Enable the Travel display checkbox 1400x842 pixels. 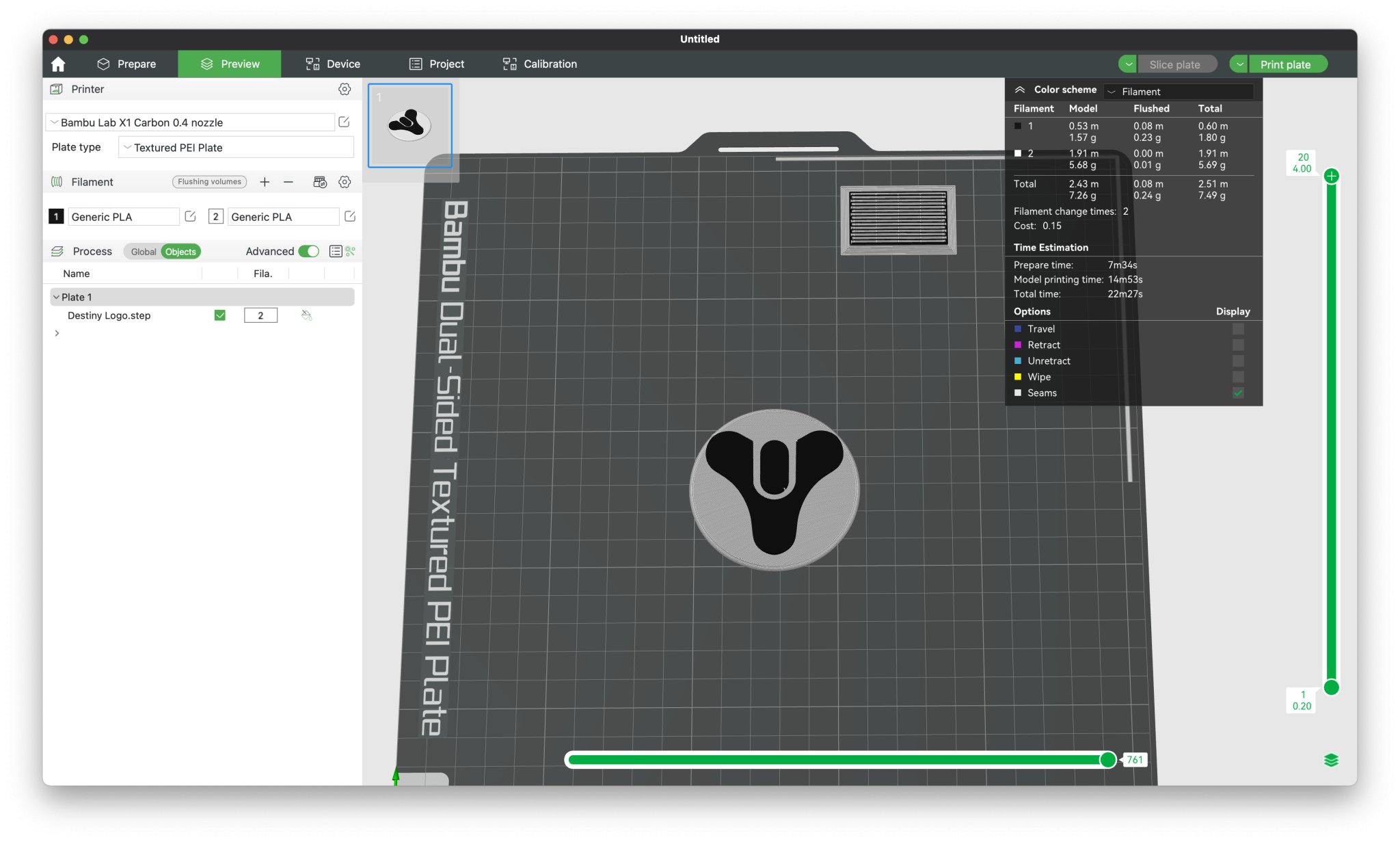tap(1238, 329)
